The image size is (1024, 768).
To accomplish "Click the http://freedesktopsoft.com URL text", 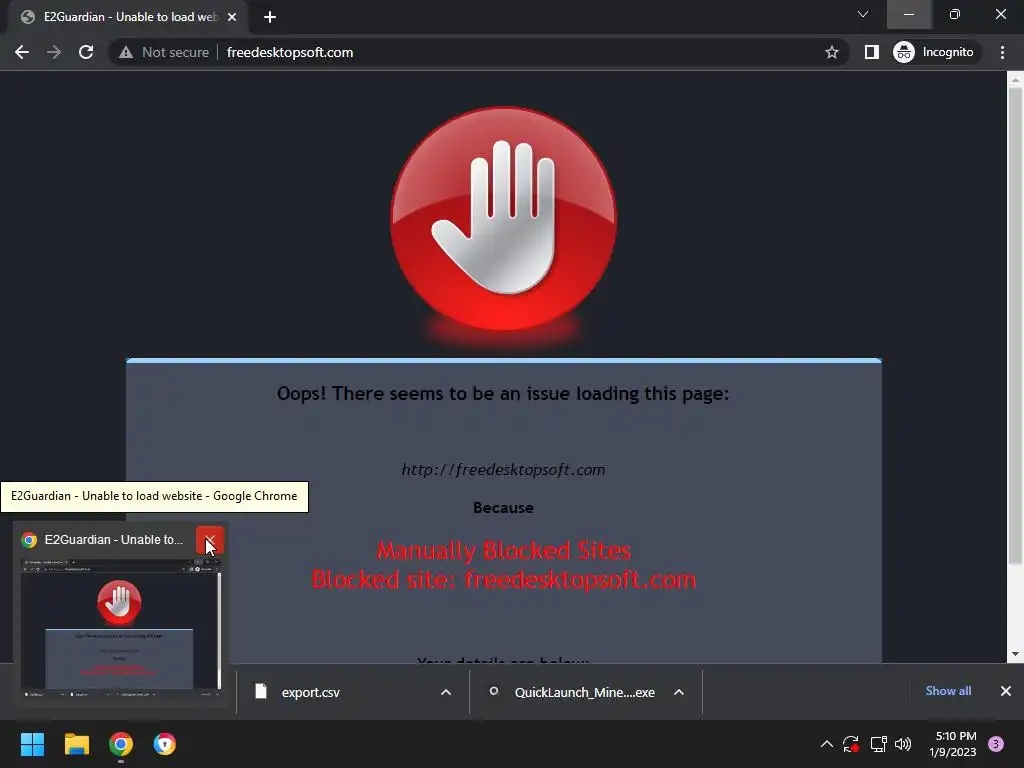I will pos(503,470).
